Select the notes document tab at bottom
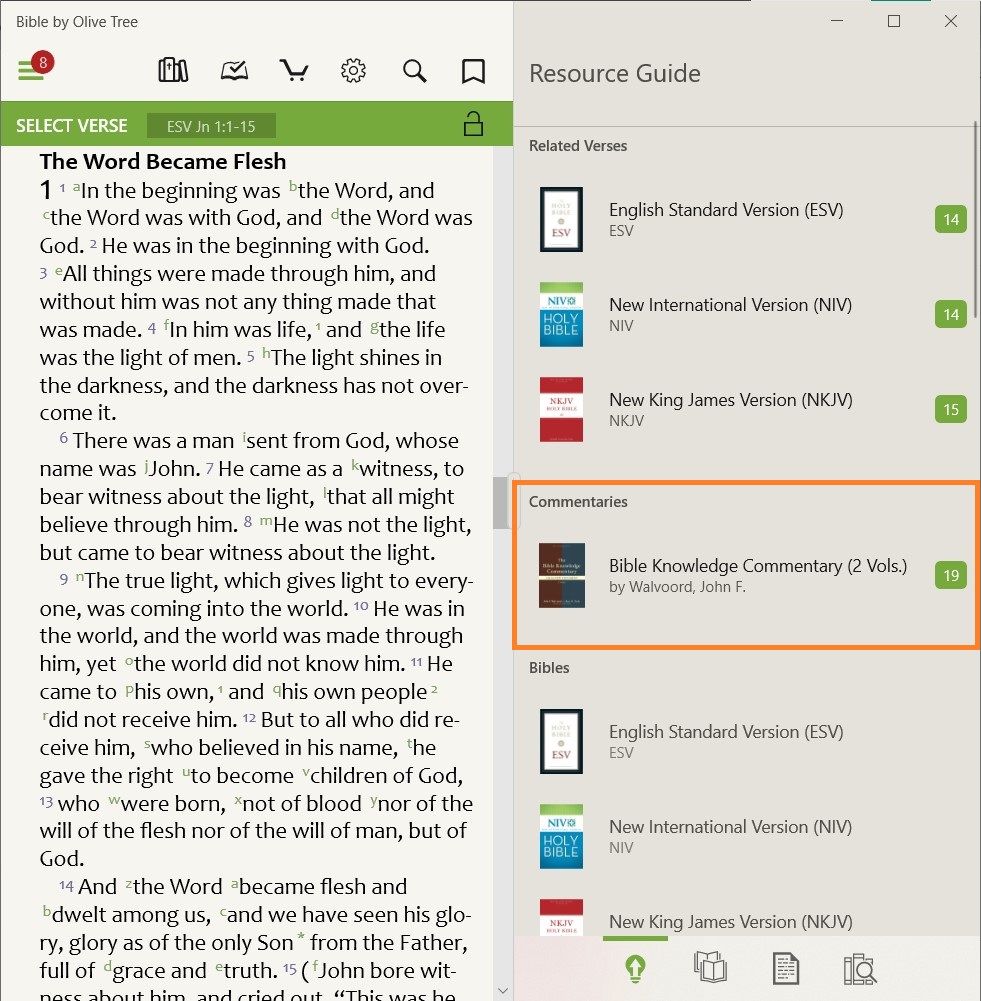The image size is (981, 1001). click(x=786, y=968)
